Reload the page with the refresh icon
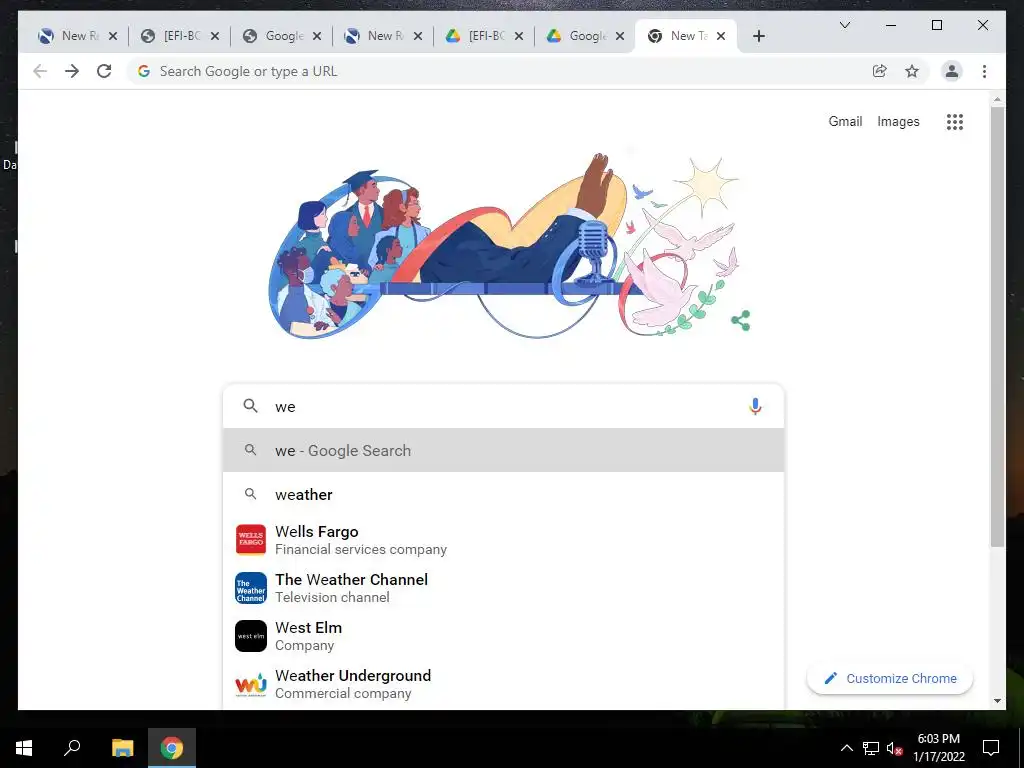The height and width of the screenshot is (768, 1024). [x=104, y=71]
